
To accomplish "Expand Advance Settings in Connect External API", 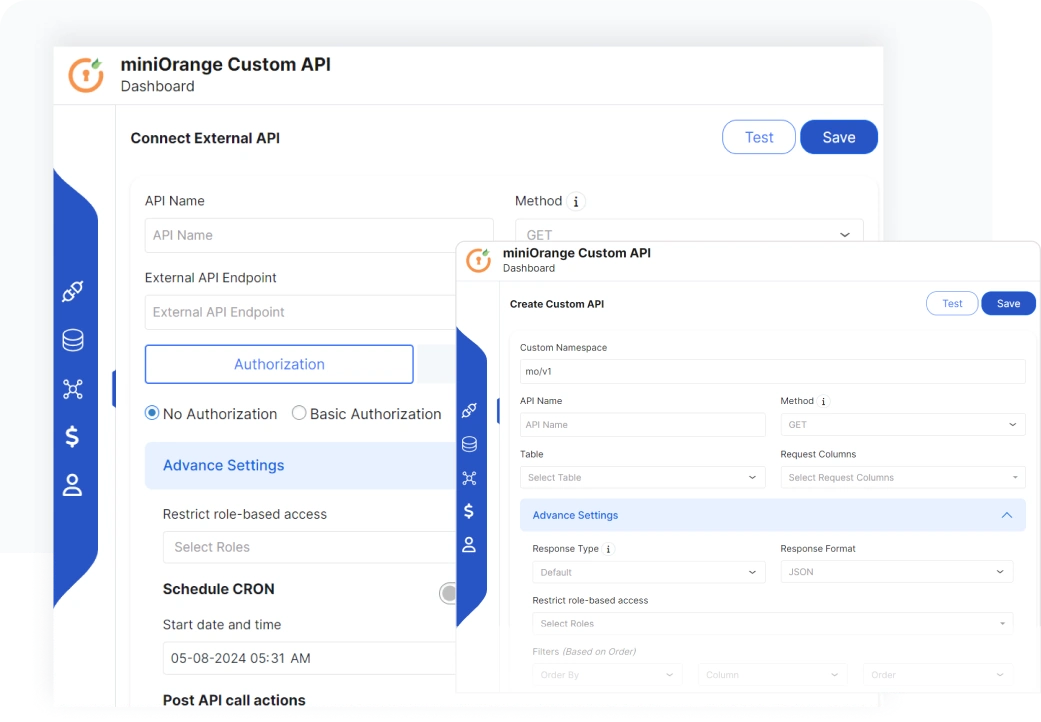I will pos(301,466).
